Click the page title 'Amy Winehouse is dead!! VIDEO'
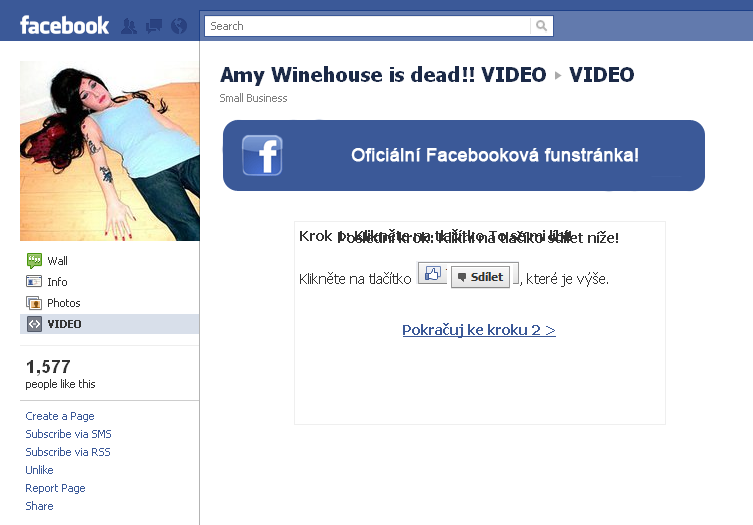 (383, 75)
